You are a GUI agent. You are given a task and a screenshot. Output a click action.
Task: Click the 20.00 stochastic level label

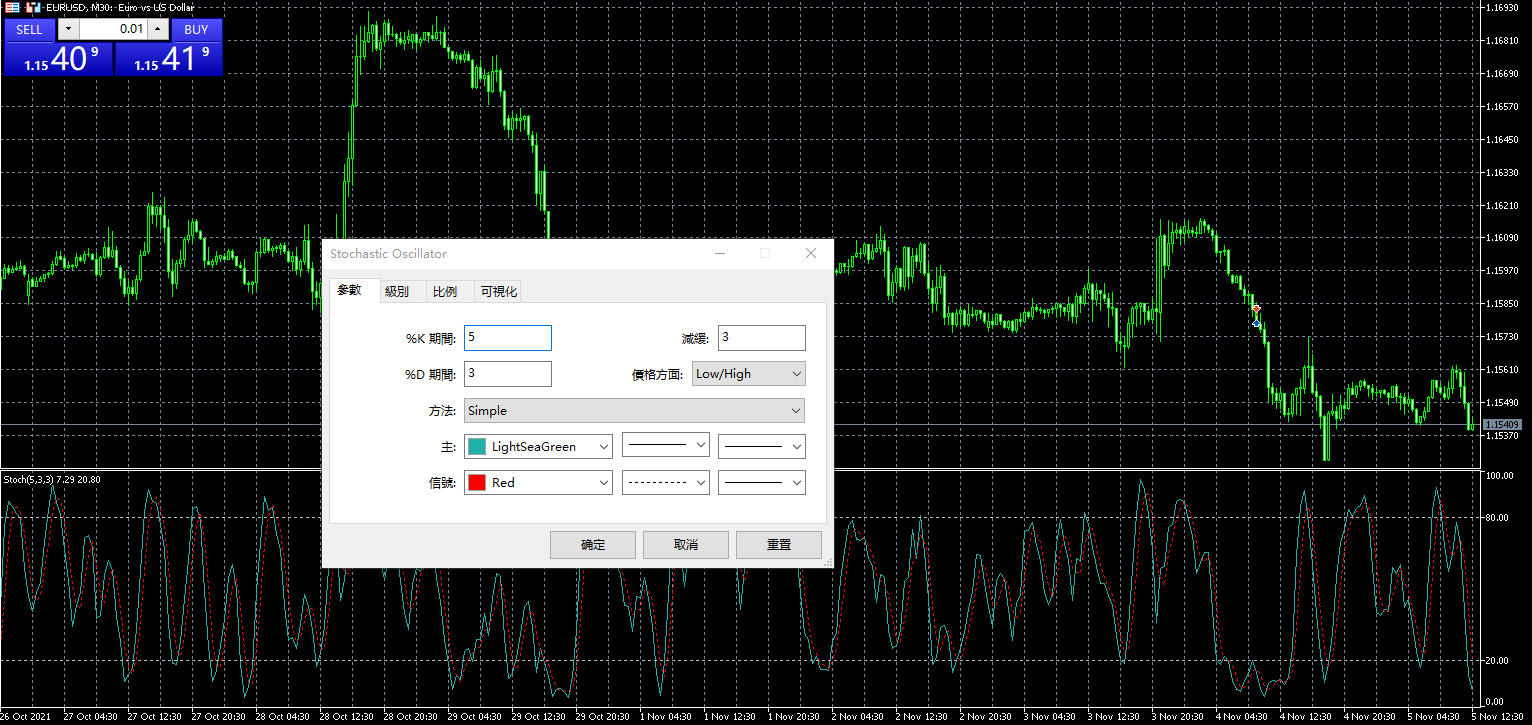click(1496, 661)
